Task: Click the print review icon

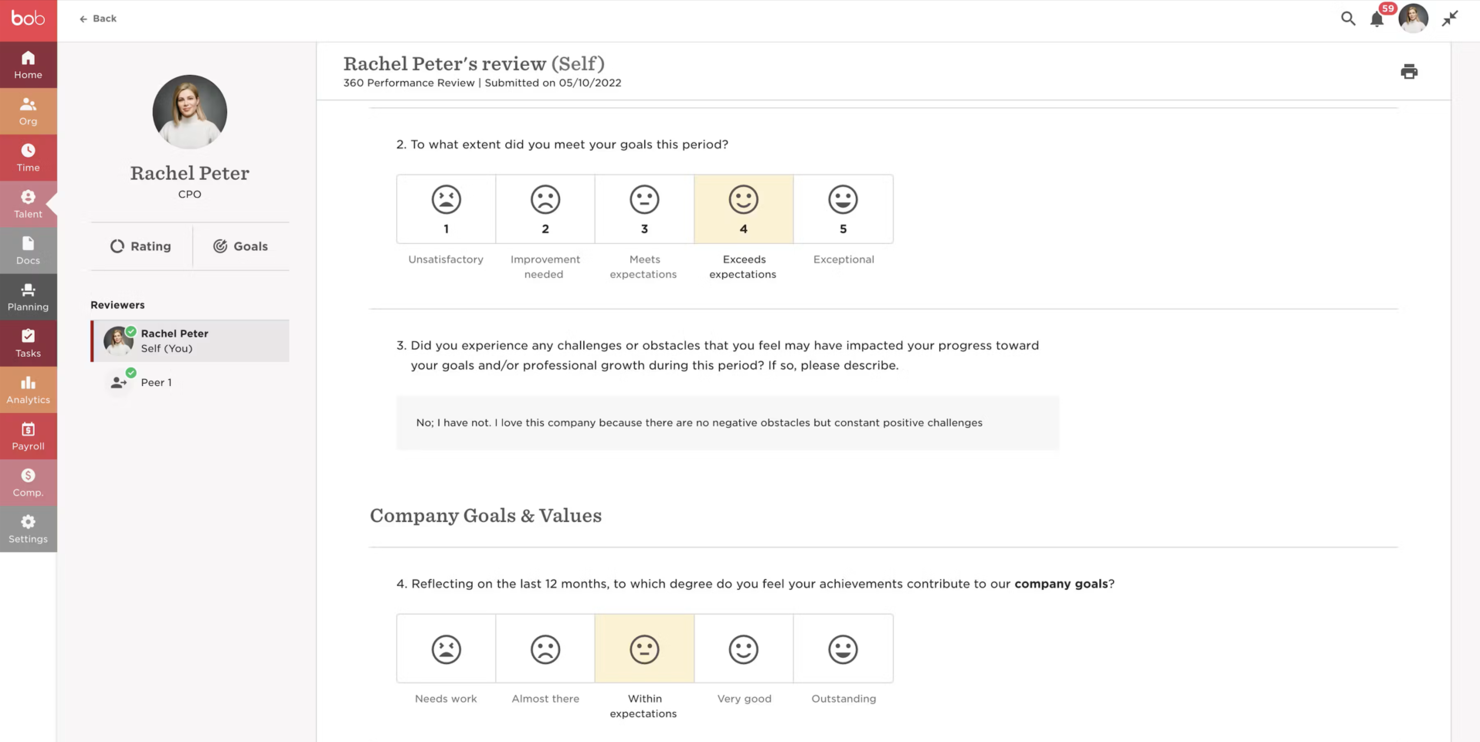Action: (x=1409, y=72)
